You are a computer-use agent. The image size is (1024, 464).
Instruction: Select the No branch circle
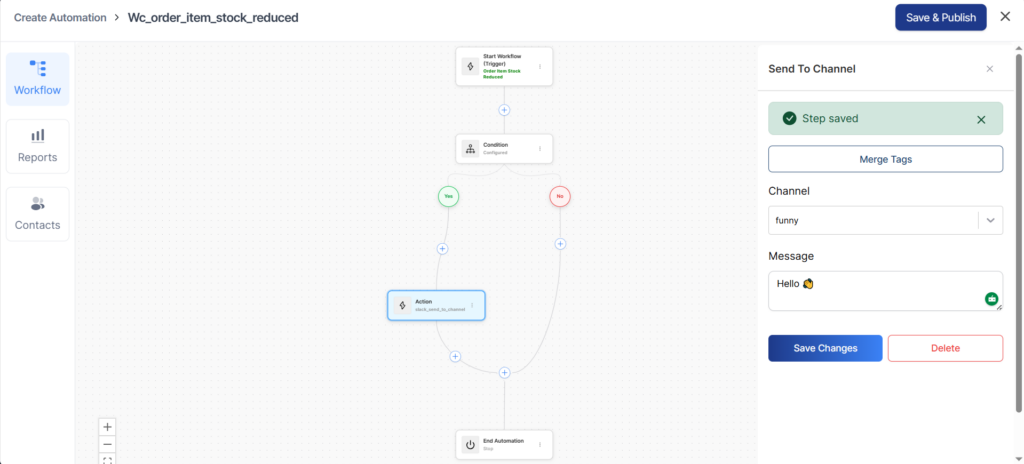click(560, 197)
